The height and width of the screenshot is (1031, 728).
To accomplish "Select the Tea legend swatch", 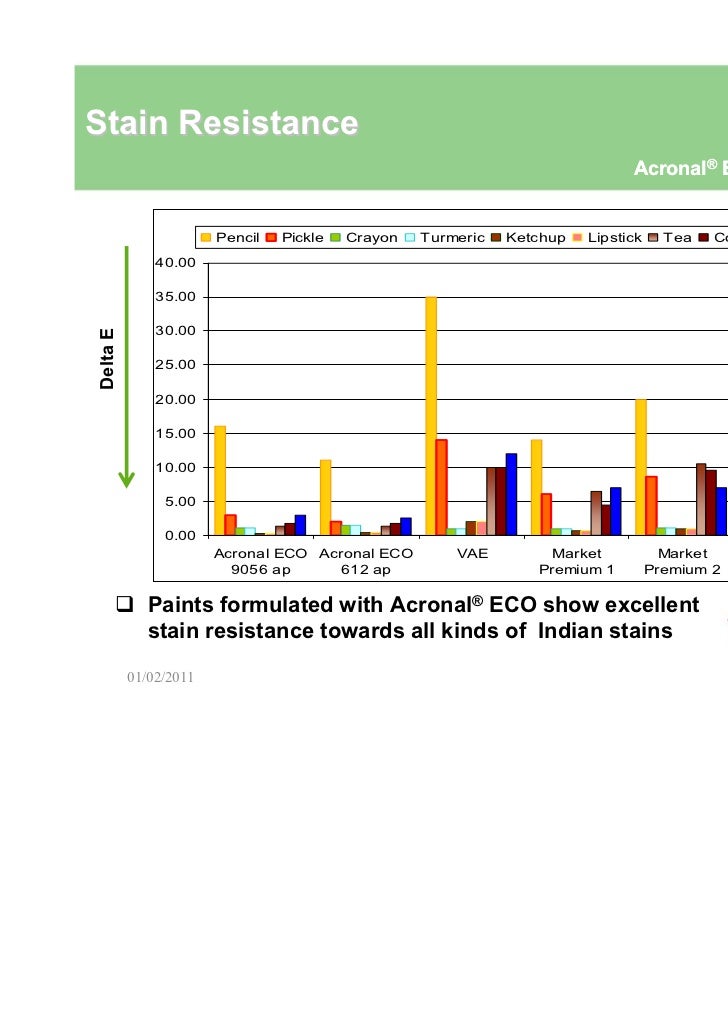I will [653, 237].
